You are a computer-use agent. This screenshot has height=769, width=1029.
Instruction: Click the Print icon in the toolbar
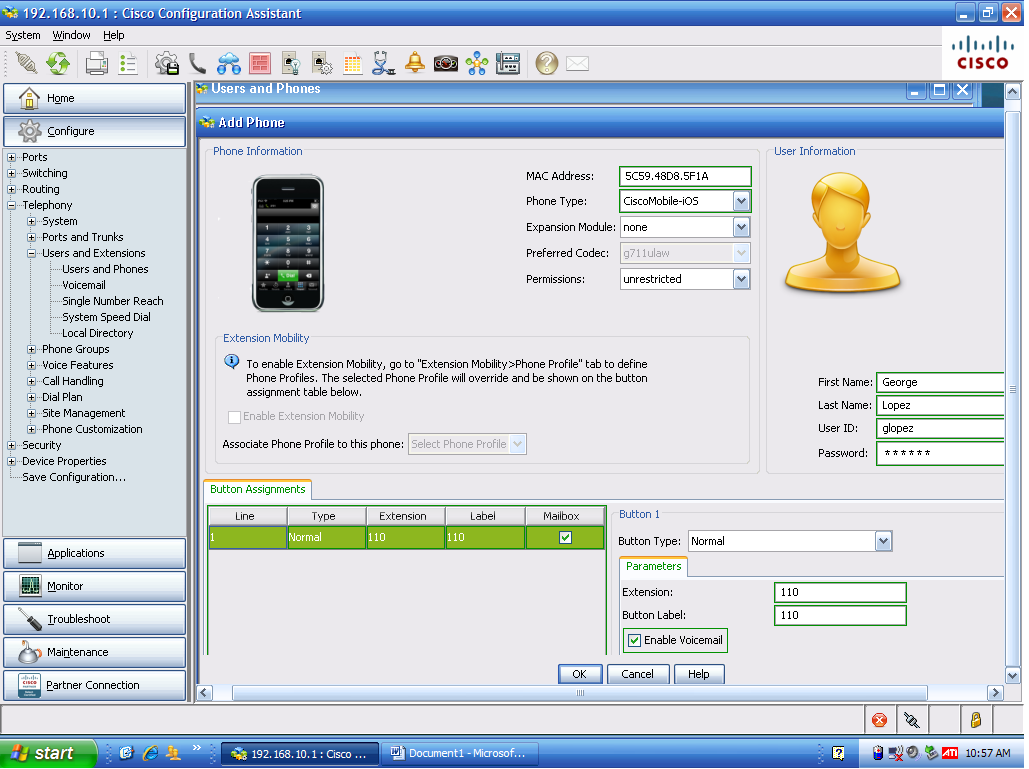click(x=96, y=64)
